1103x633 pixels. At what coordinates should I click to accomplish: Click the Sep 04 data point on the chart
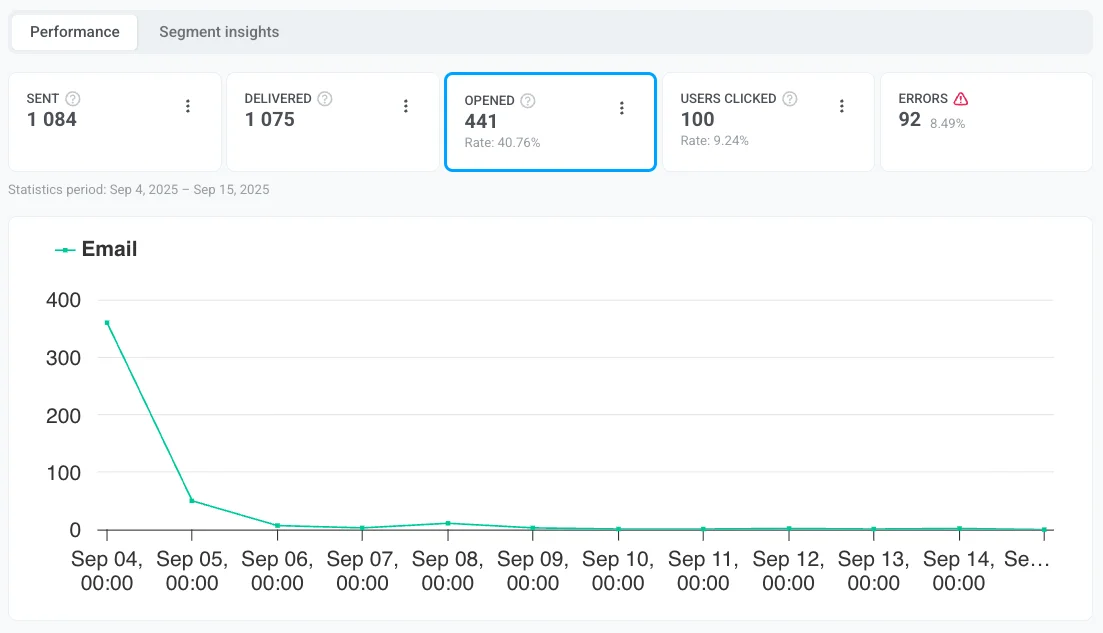(x=106, y=322)
